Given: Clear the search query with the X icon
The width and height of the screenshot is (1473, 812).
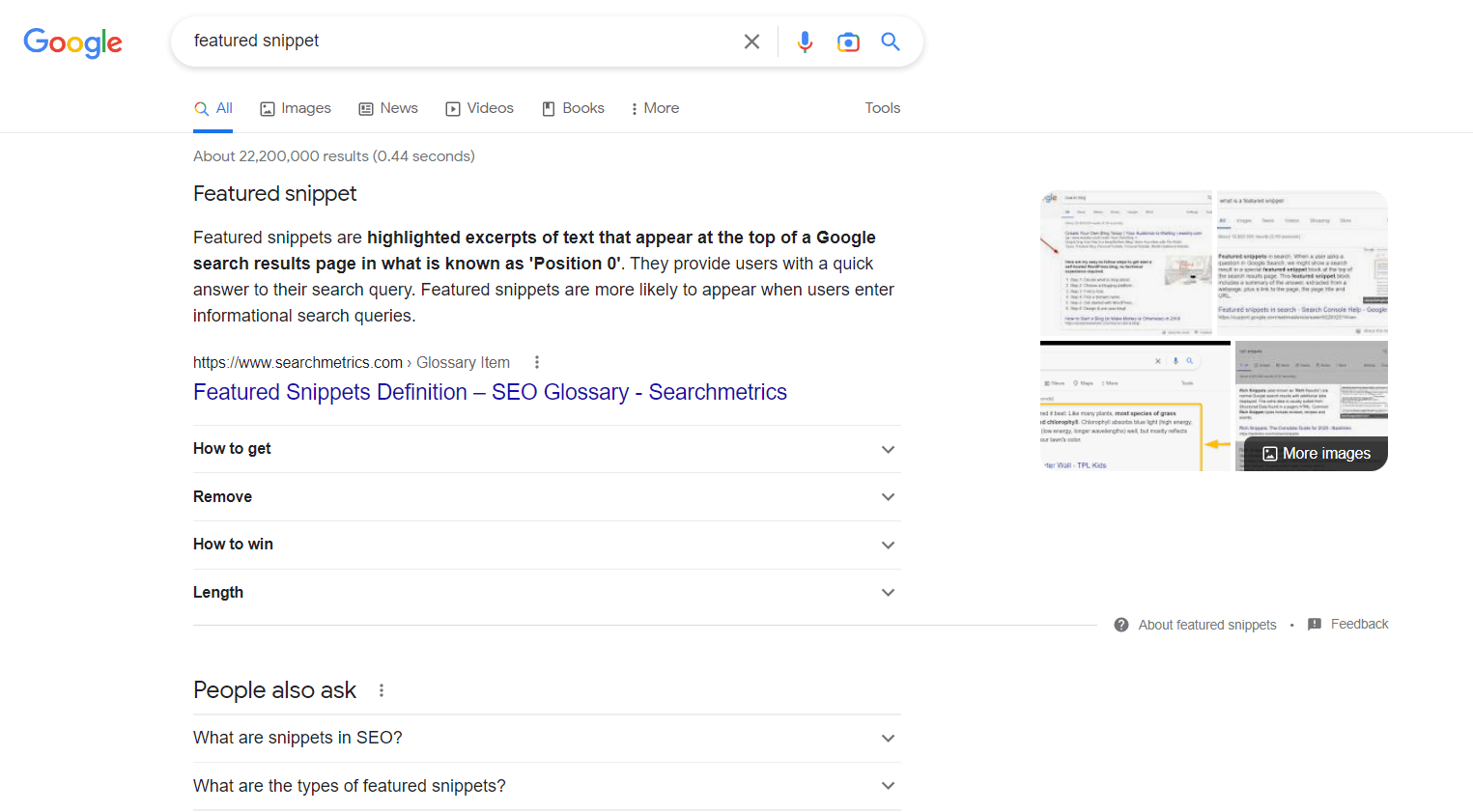Looking at the screenshot, I should tap(751, 42).
